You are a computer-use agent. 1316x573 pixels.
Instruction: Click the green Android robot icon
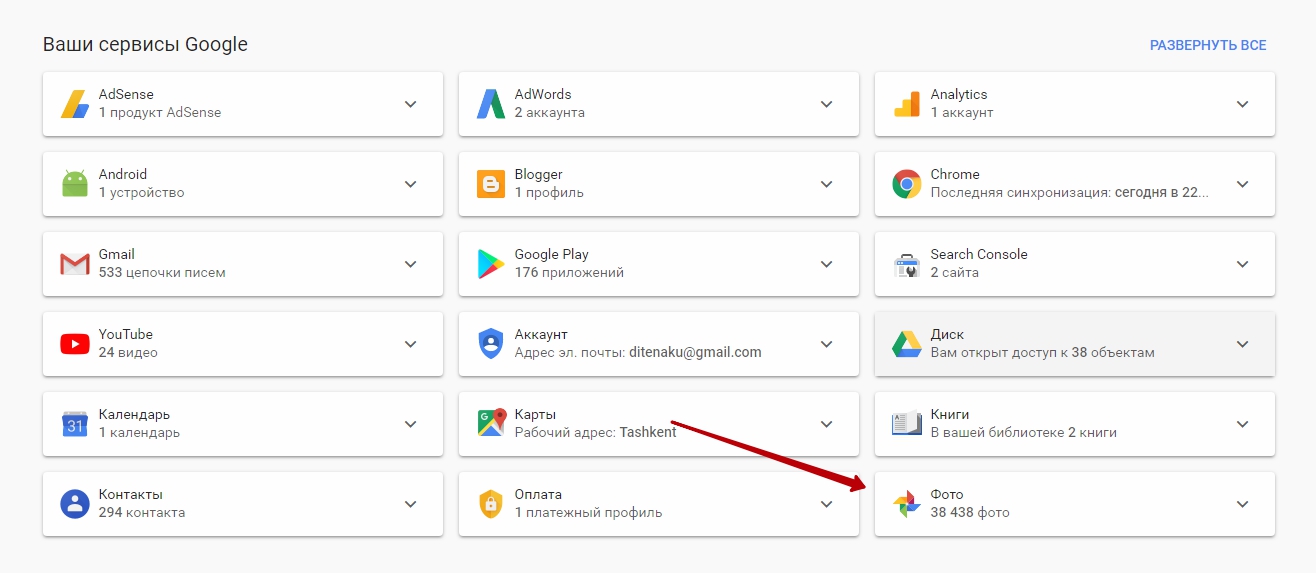[x=75, y=184]
